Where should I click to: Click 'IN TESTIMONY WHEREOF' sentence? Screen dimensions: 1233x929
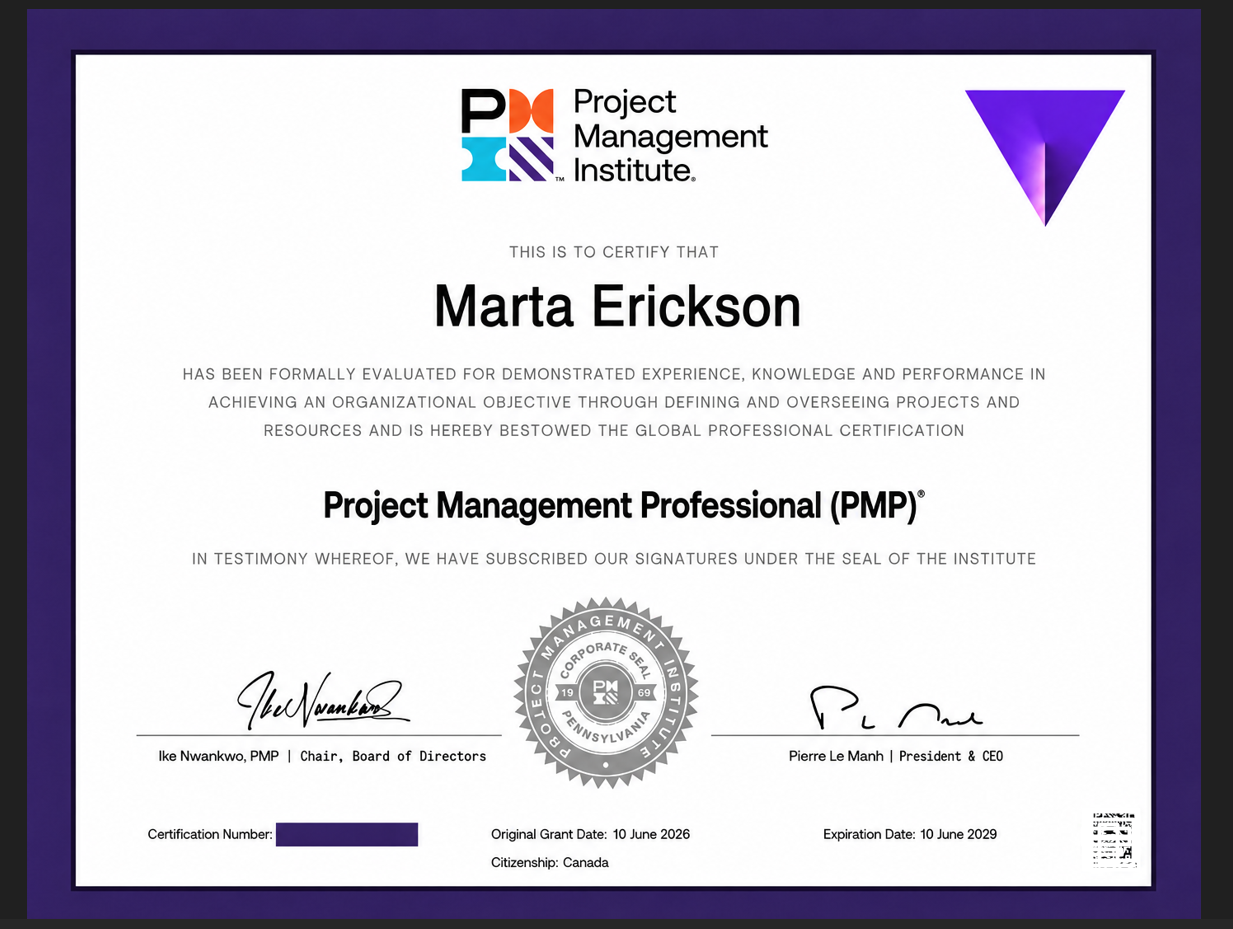click(614, 559)
